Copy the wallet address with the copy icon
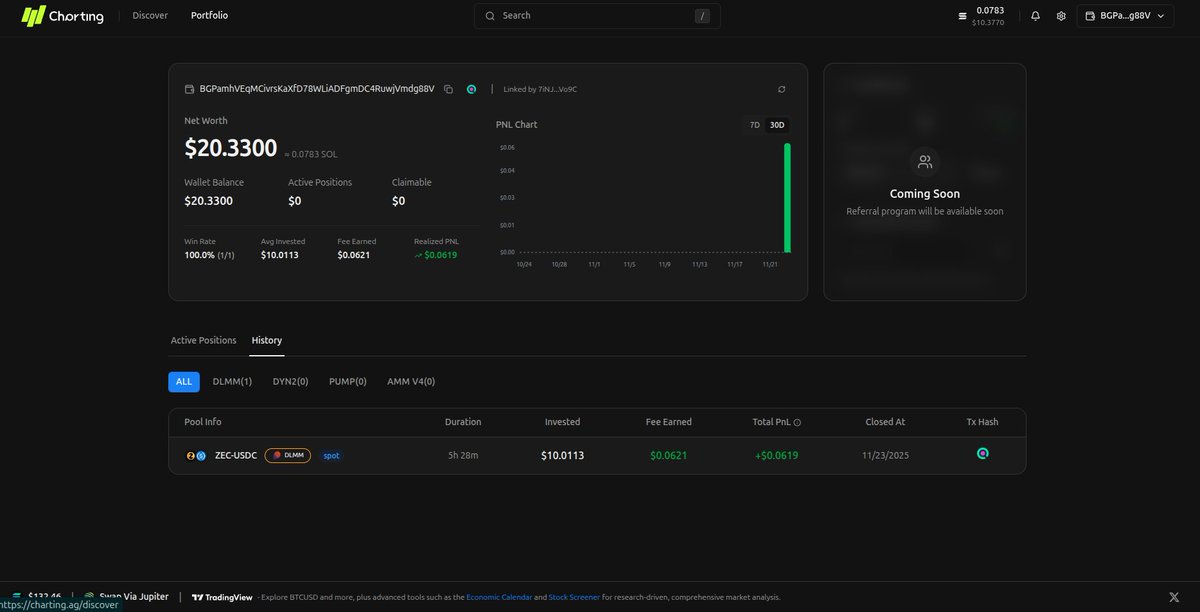1200x612 pixels. tap(449, 89)
